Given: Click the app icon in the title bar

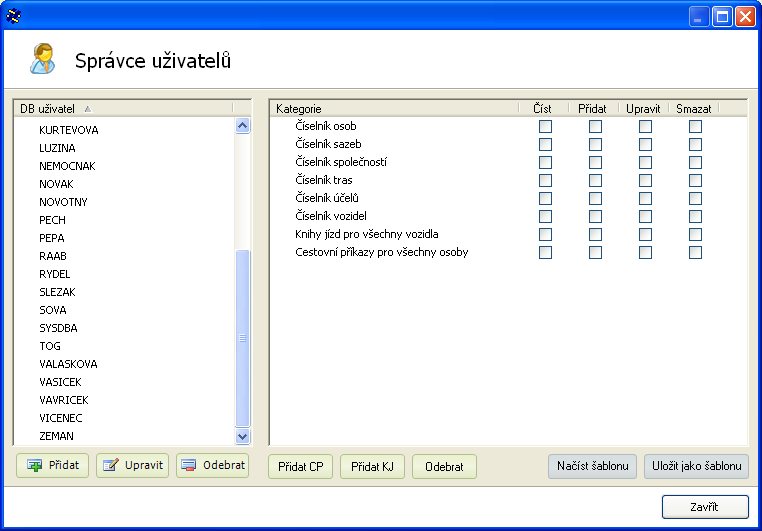Looking at the screenshot, I should pos(14,16).
